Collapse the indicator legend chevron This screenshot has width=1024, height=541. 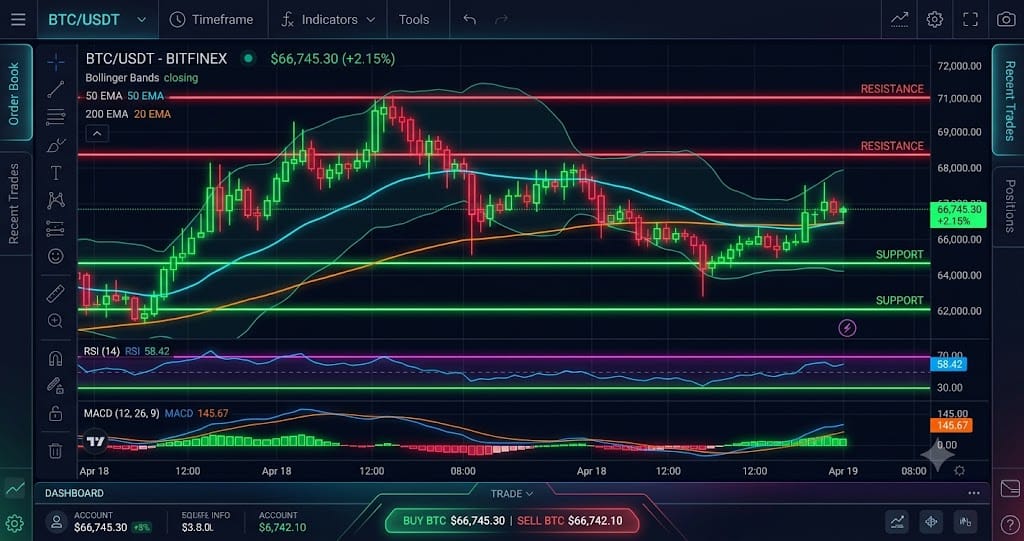tap(97, 134)
